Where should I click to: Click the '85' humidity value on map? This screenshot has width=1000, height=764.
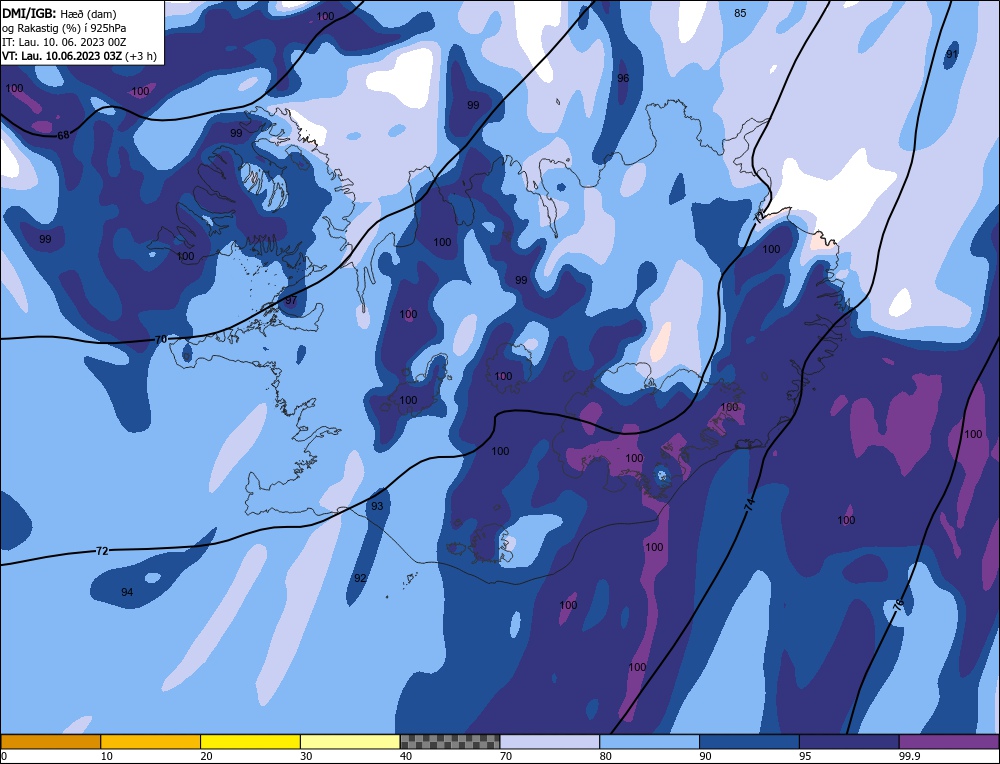pyautogui.click(x=740, y=13)
